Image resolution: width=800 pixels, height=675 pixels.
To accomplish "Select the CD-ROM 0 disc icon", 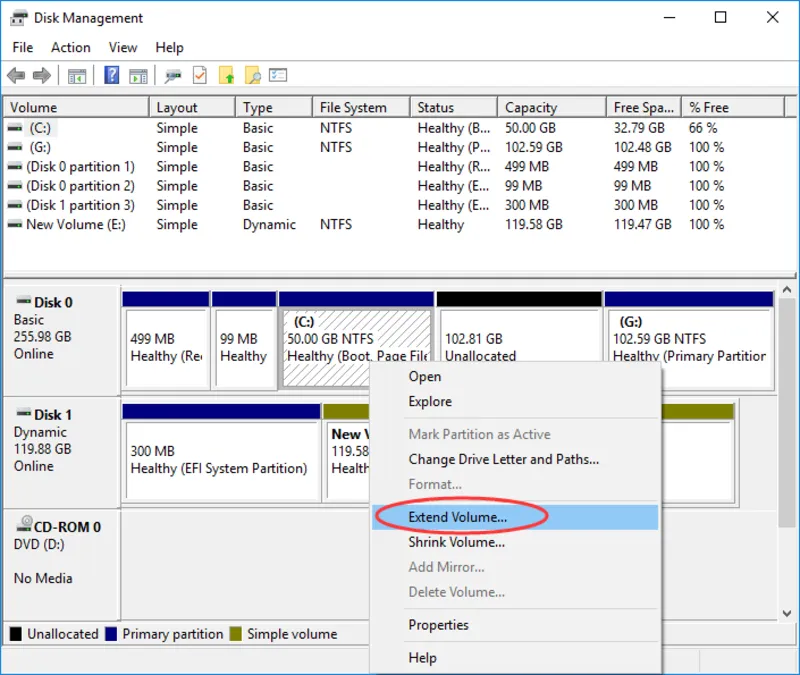I will pyautogui.click(x=25, y=522).
